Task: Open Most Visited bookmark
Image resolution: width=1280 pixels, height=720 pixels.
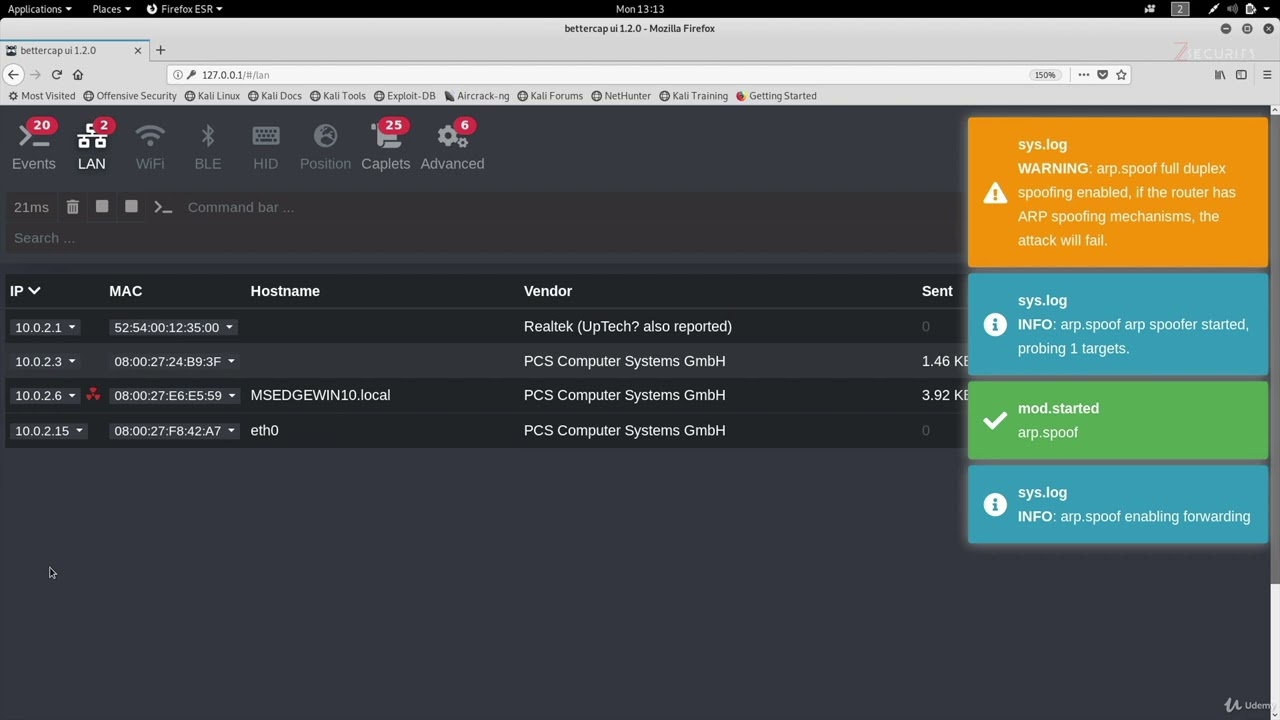Action: (x=42, y=96)
